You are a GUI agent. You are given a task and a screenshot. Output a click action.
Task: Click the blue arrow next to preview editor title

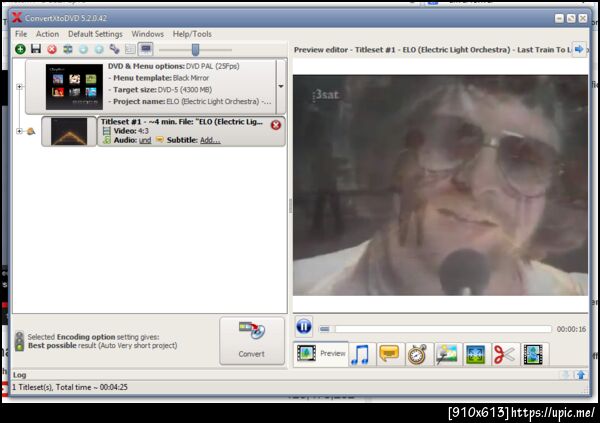point(579,49)
